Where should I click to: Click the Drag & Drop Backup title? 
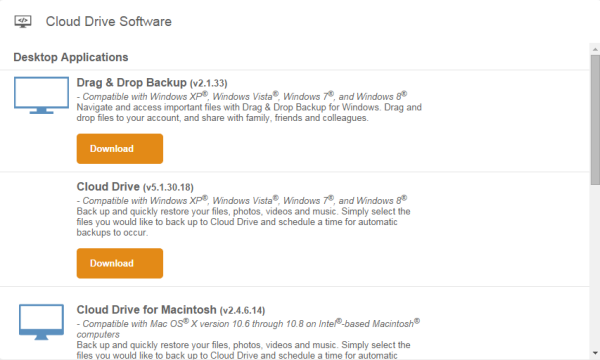(x=131, y=83)
